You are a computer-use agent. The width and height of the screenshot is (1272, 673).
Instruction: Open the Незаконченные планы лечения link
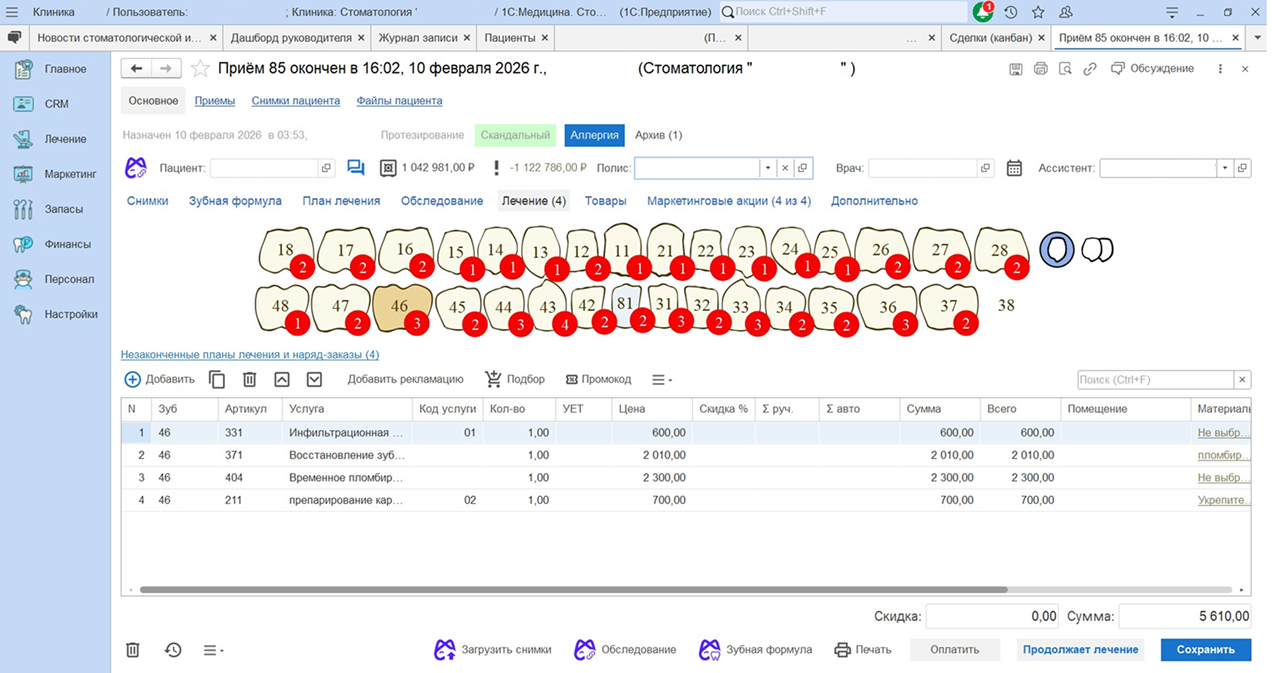click(x=250, y=355)
